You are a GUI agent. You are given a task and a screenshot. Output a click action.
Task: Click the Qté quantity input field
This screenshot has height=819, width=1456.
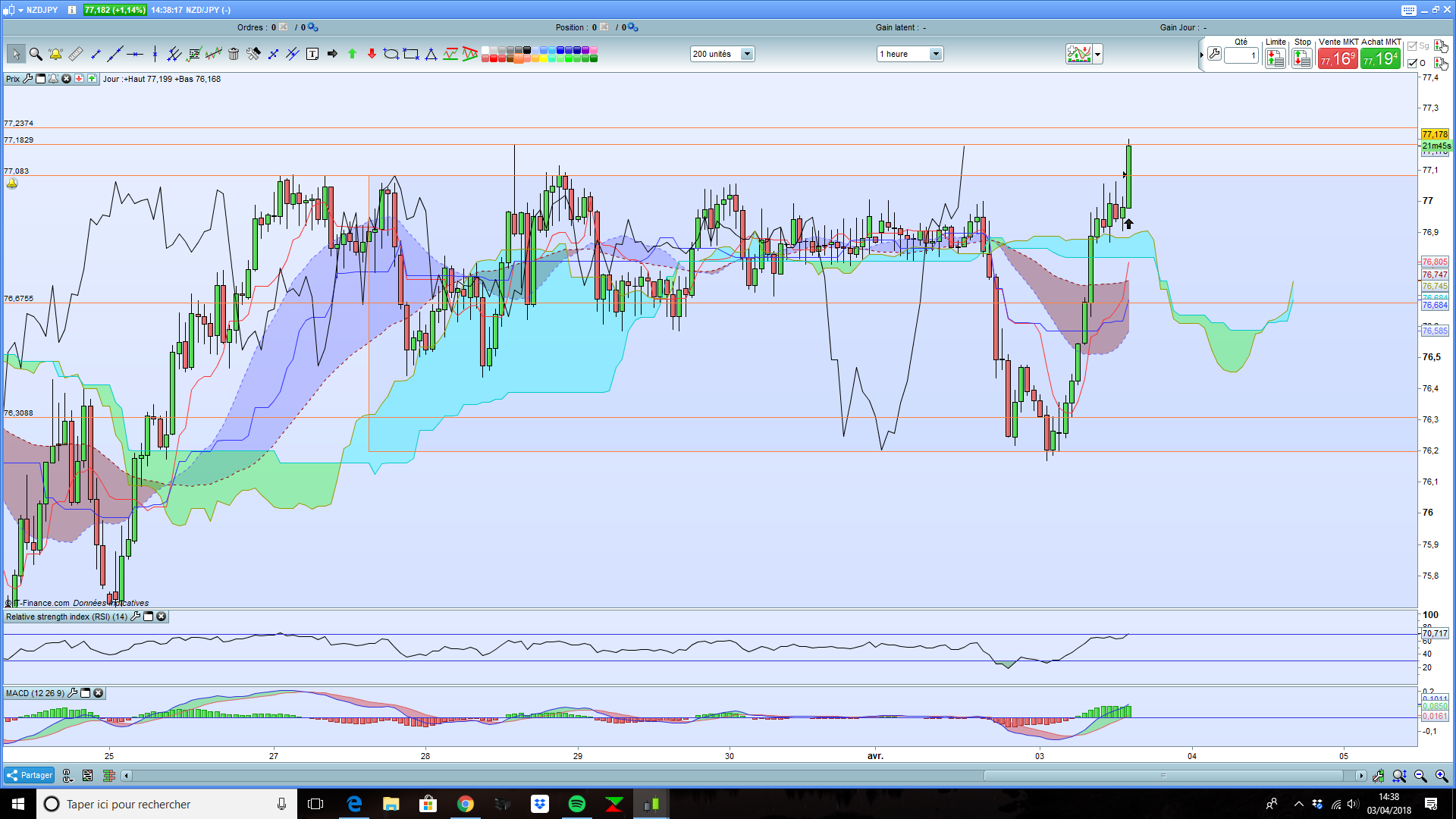1241,55
